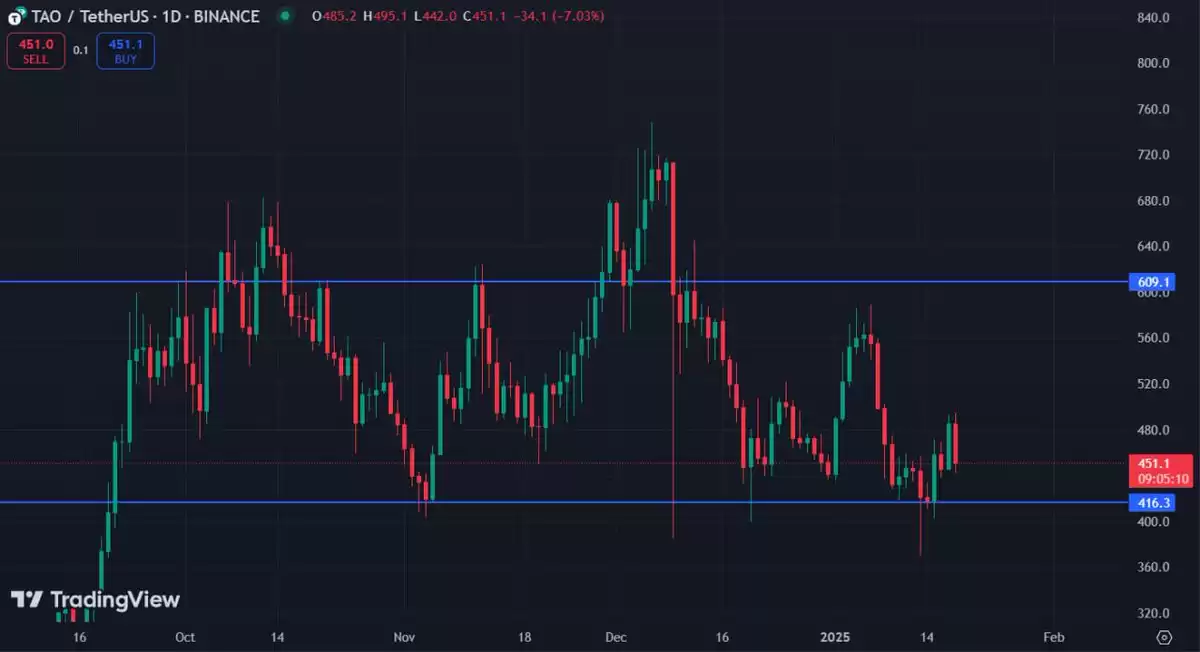Click the Nov label on time axis
The width and height of the screenshot is (1200, 652).
coord(404,637)
